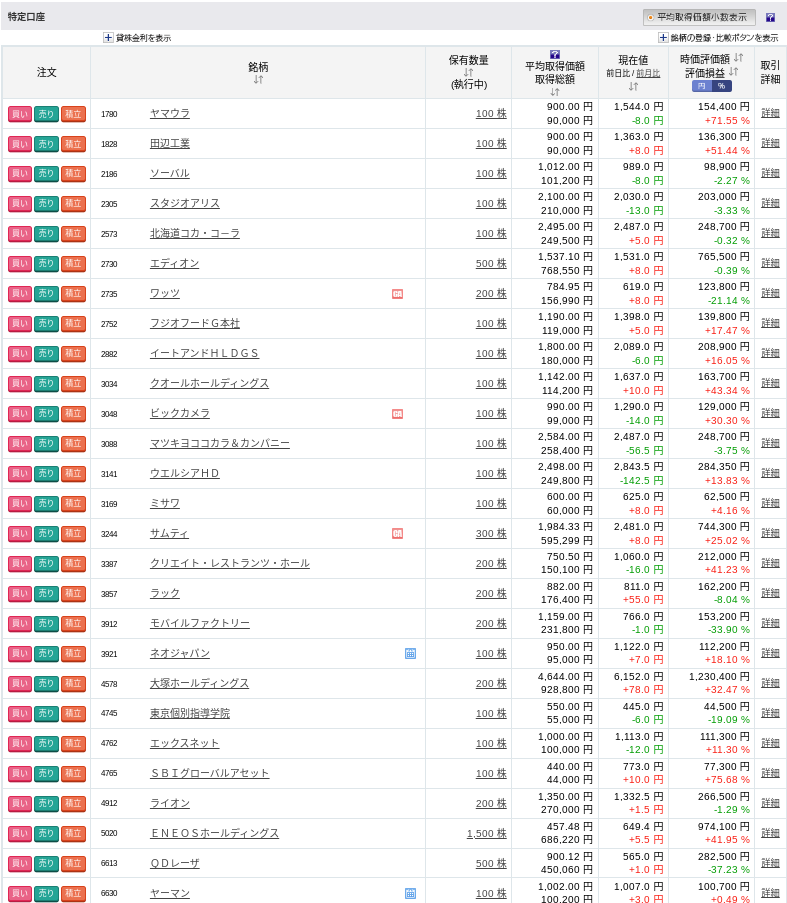Click 積立 button for ウエルシアHD
This screenshot has width=787, height=903.
pos(73,473)
